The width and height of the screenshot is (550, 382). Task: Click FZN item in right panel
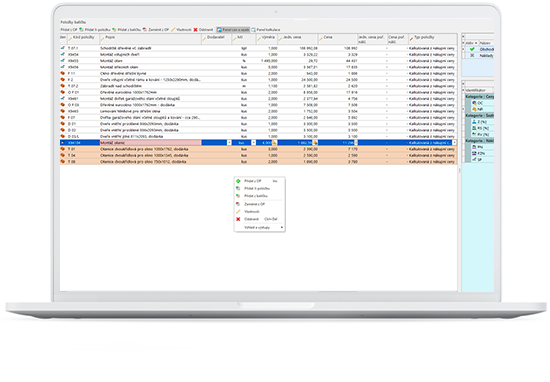(x=481, y=154)
